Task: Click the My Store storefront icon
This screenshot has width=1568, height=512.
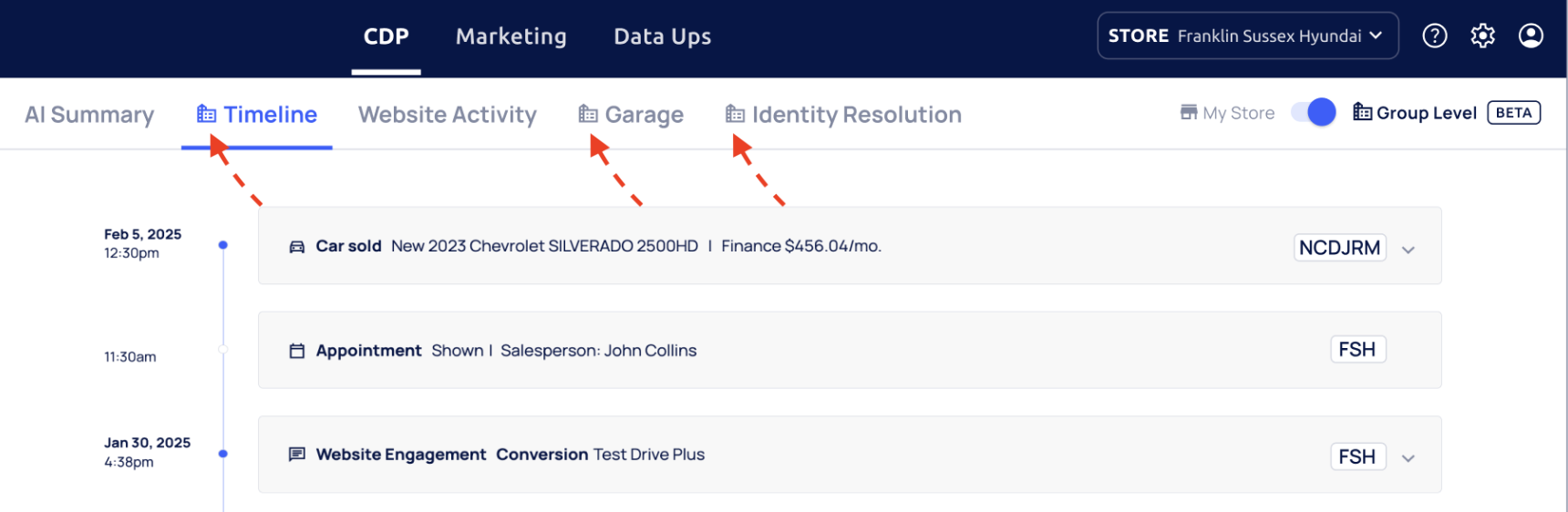Action: coord(1189,112)
